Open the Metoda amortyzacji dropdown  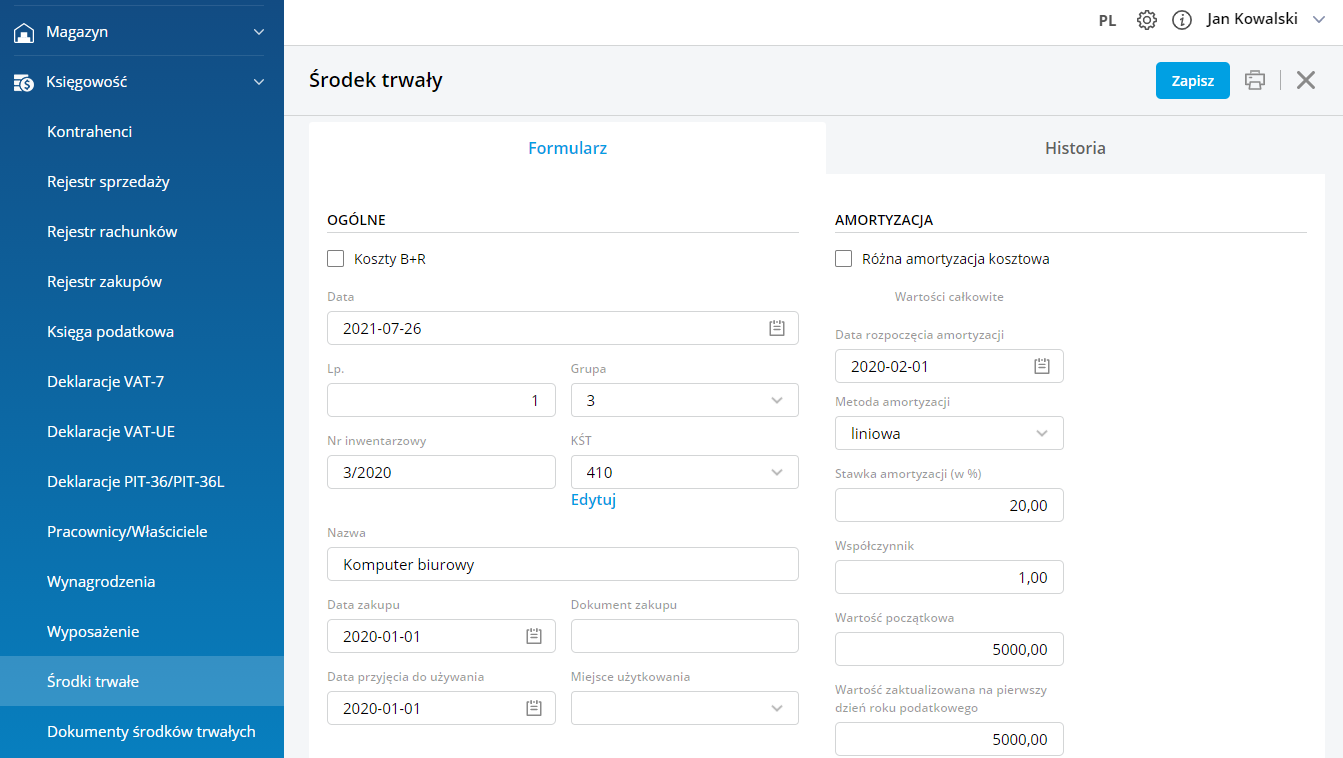point(1041,433)
